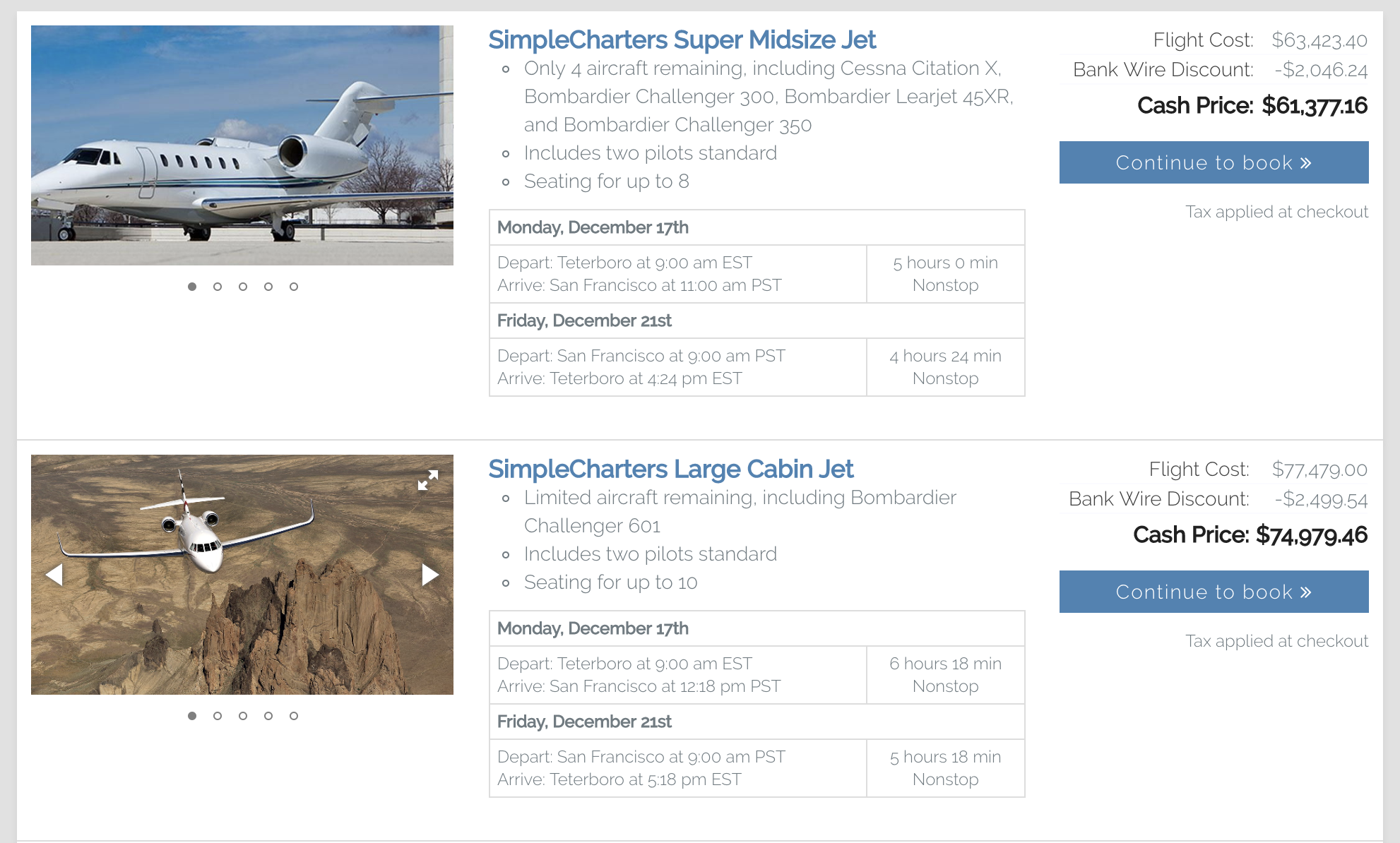Show previous Large Cabin Jet photo
This screenshot has width=1400, height=843.
coord(54,575)
